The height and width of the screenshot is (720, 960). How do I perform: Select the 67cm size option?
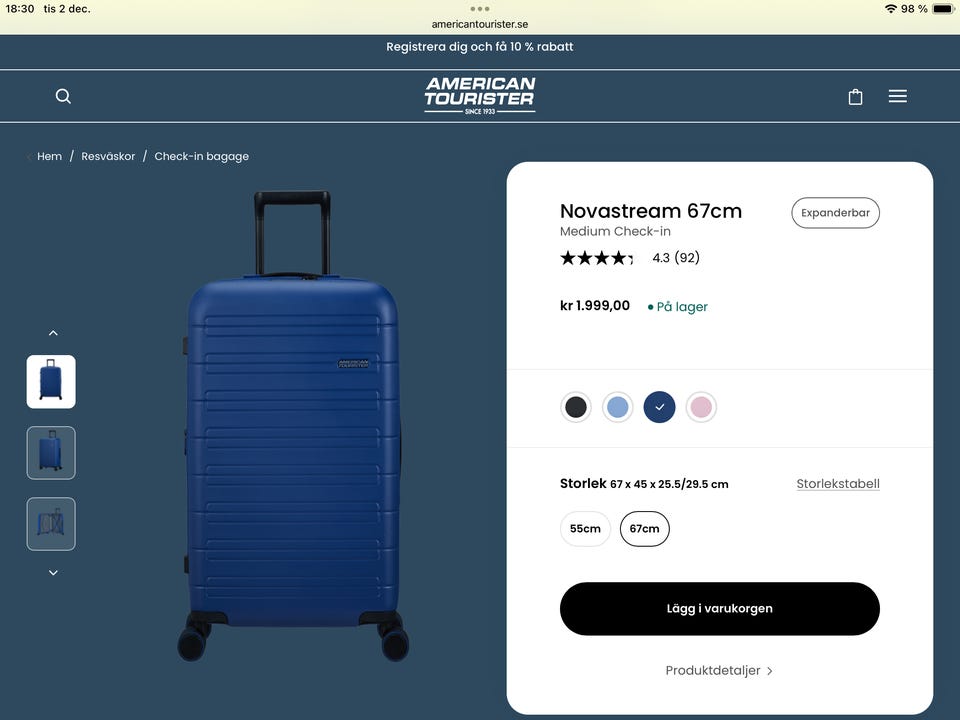(x=644, y=529)
